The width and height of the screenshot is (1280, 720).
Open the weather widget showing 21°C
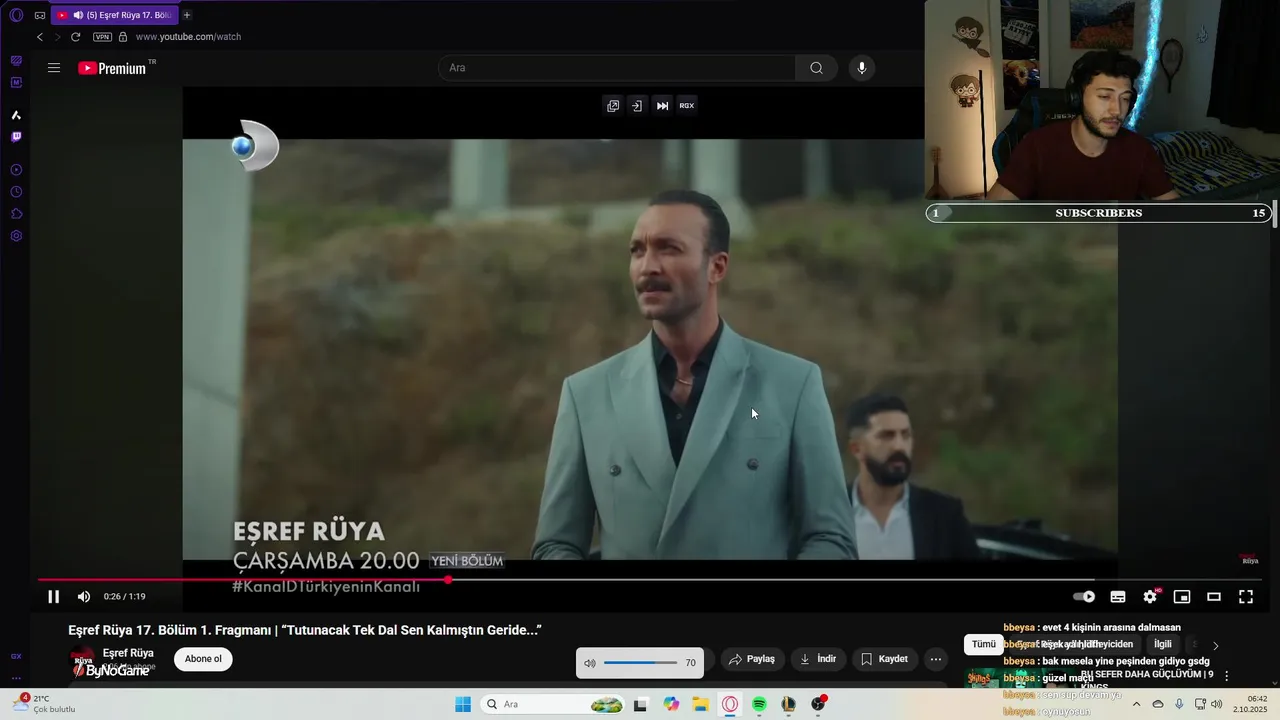click(x=44, y=704)
